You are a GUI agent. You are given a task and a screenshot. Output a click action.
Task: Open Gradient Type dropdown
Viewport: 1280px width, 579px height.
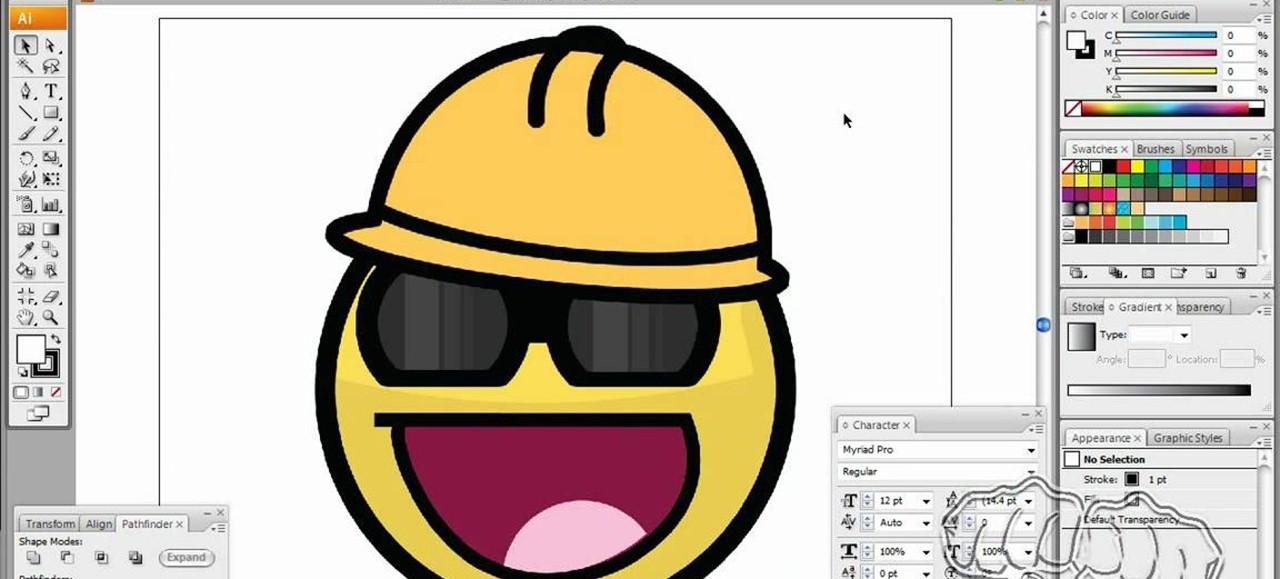tap(1184, 335)
